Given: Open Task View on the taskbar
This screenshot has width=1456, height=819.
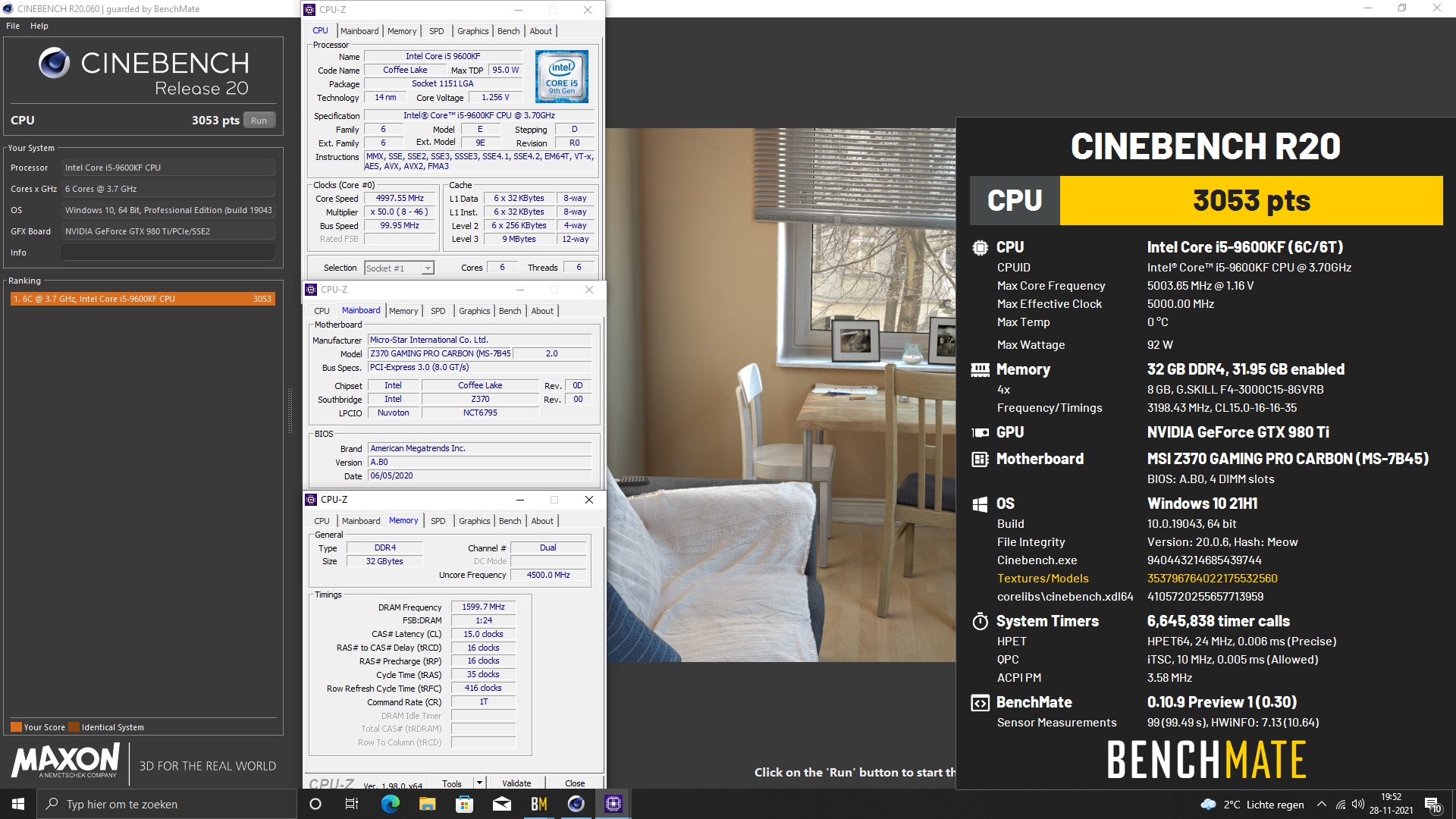Looking at the screenshot, I should click(351, 804).
